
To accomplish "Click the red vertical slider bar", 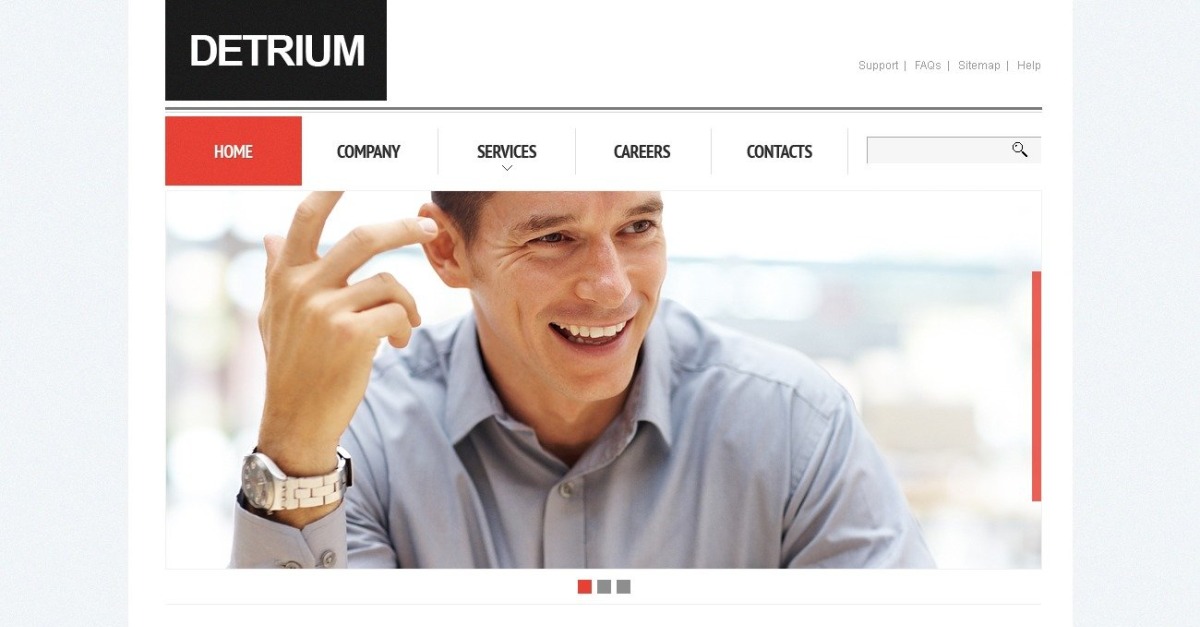I will (1036, 386).
